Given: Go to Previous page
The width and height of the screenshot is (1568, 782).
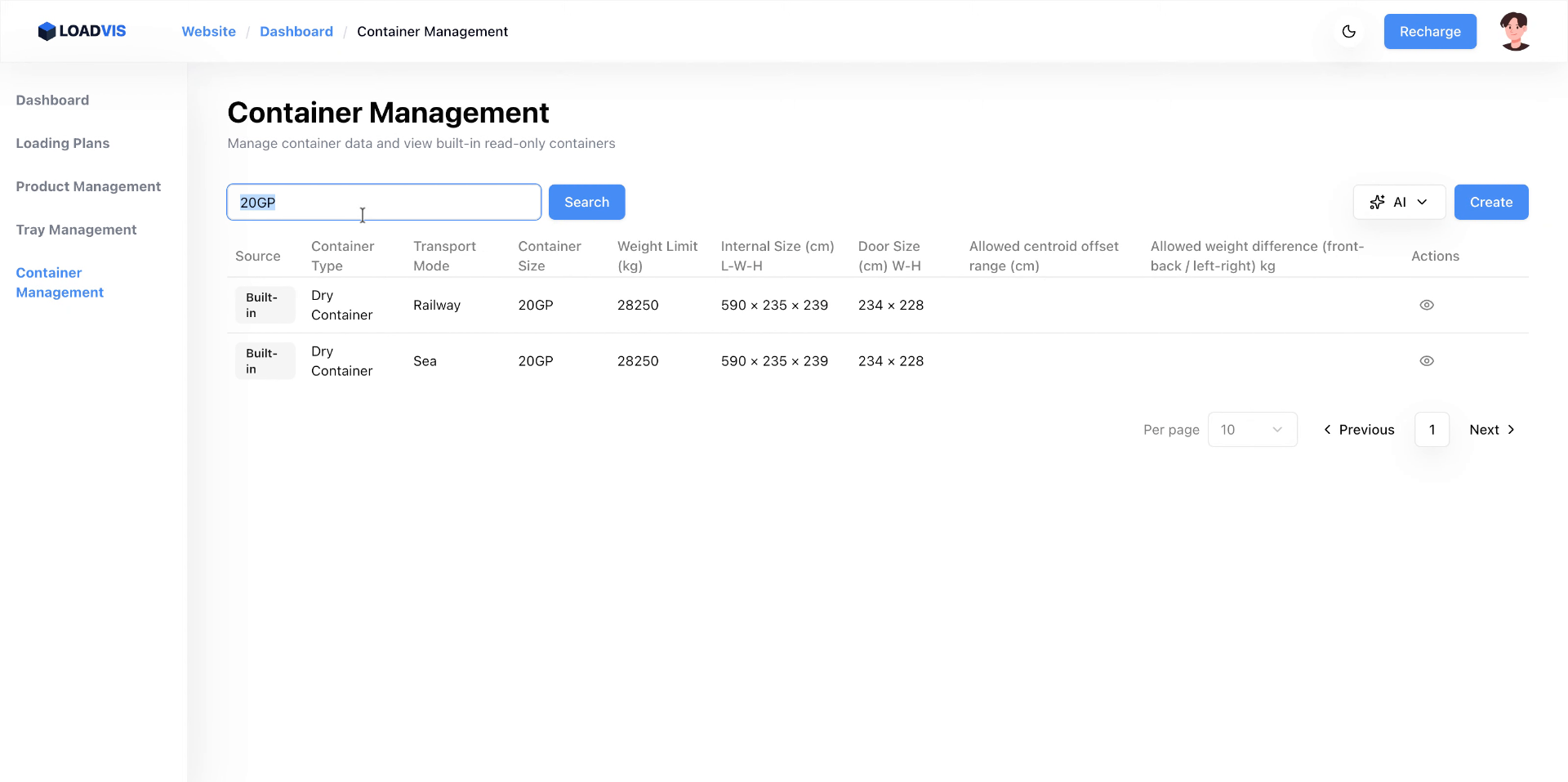Looking at the screenshot, I should [1359, 430].
